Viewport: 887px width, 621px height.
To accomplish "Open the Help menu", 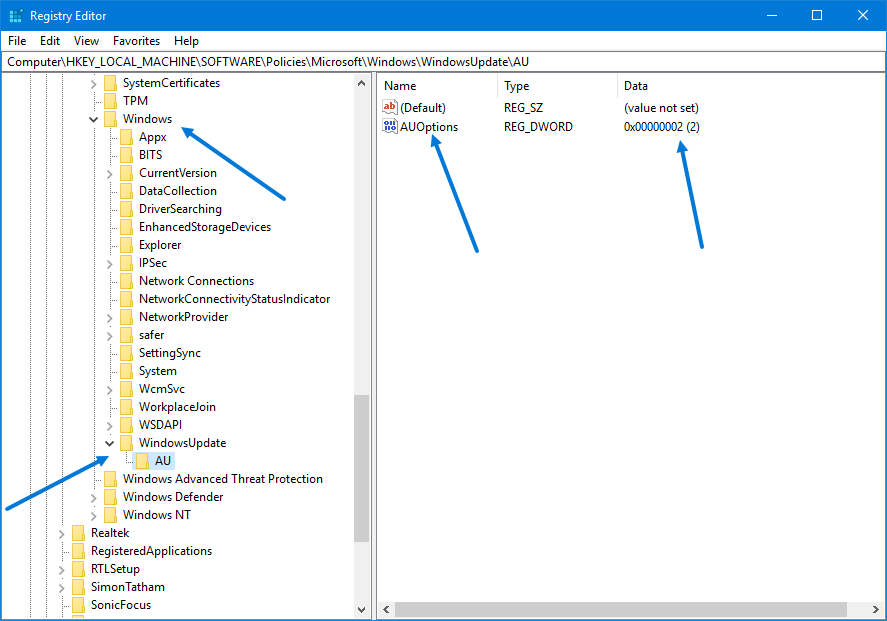I will click(186, 41).
